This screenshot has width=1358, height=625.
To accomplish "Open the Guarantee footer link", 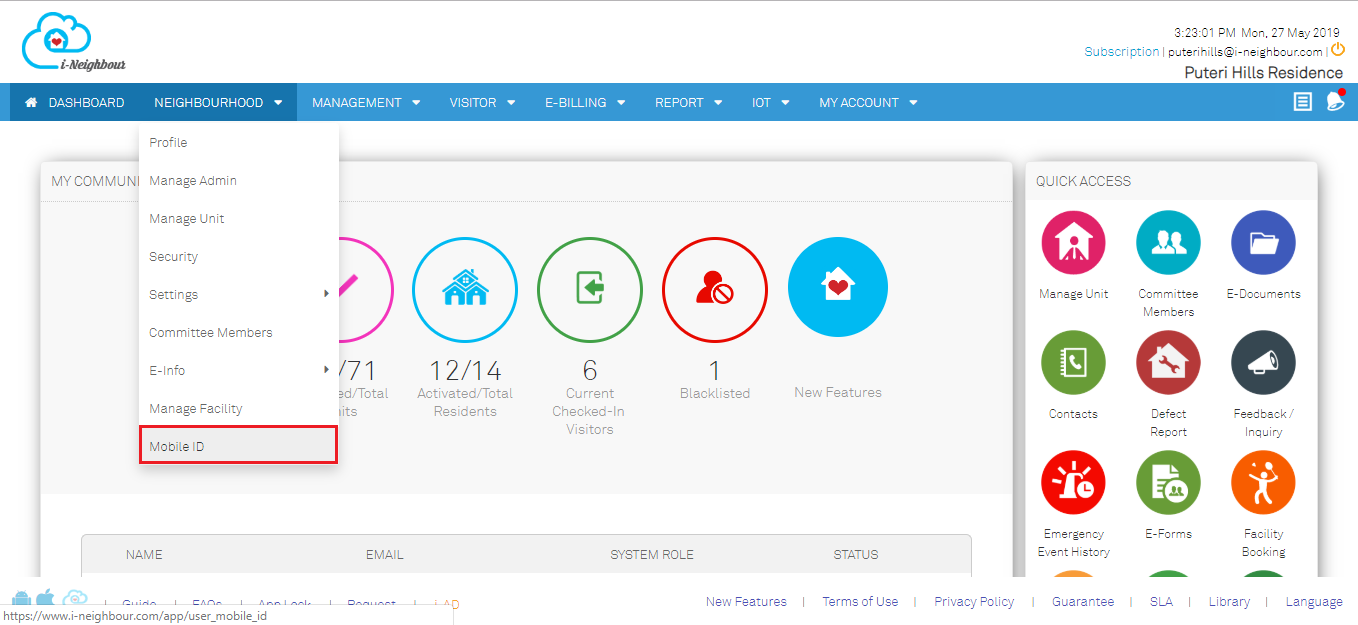I will (1083, 601).
